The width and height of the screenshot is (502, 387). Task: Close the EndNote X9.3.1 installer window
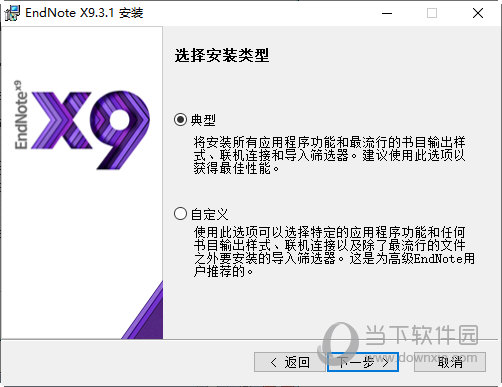[x=478, y=13]
